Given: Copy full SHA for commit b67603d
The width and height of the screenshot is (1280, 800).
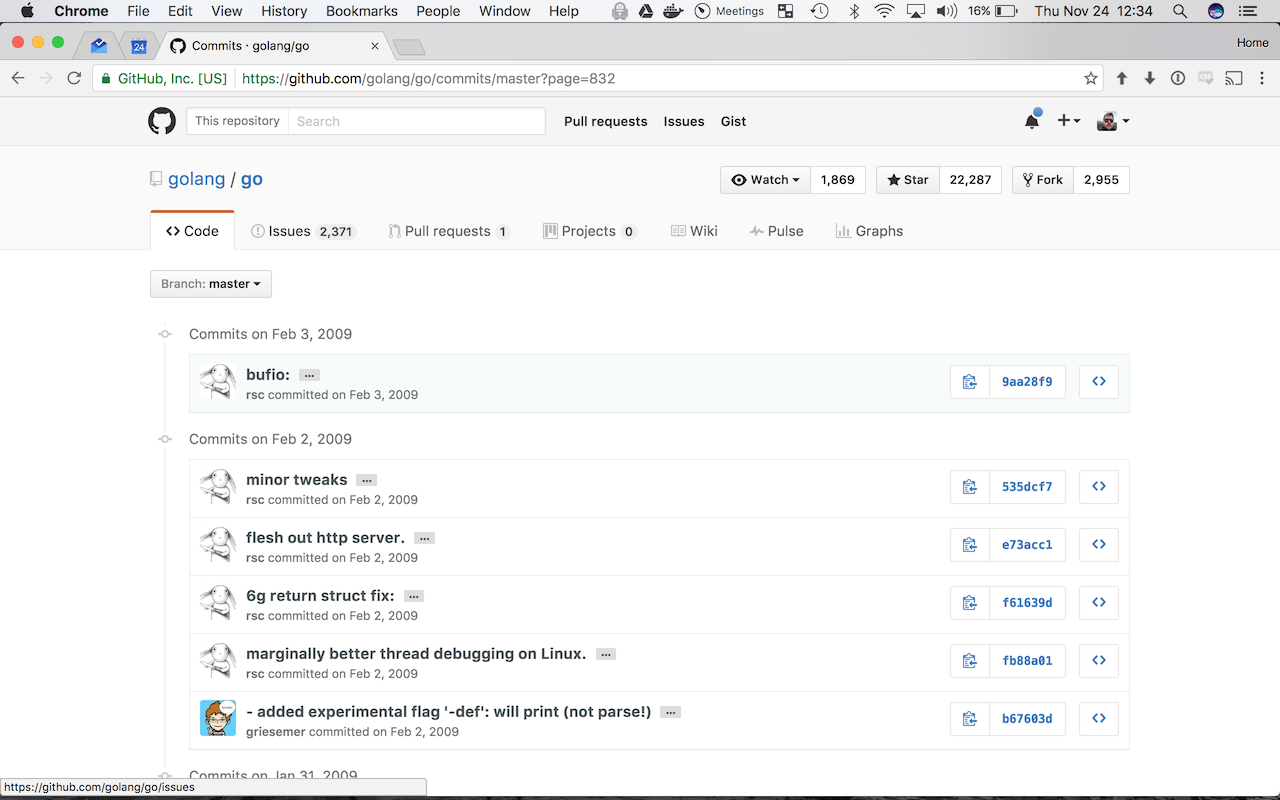Looking at the screenshot, I should 969,719.
